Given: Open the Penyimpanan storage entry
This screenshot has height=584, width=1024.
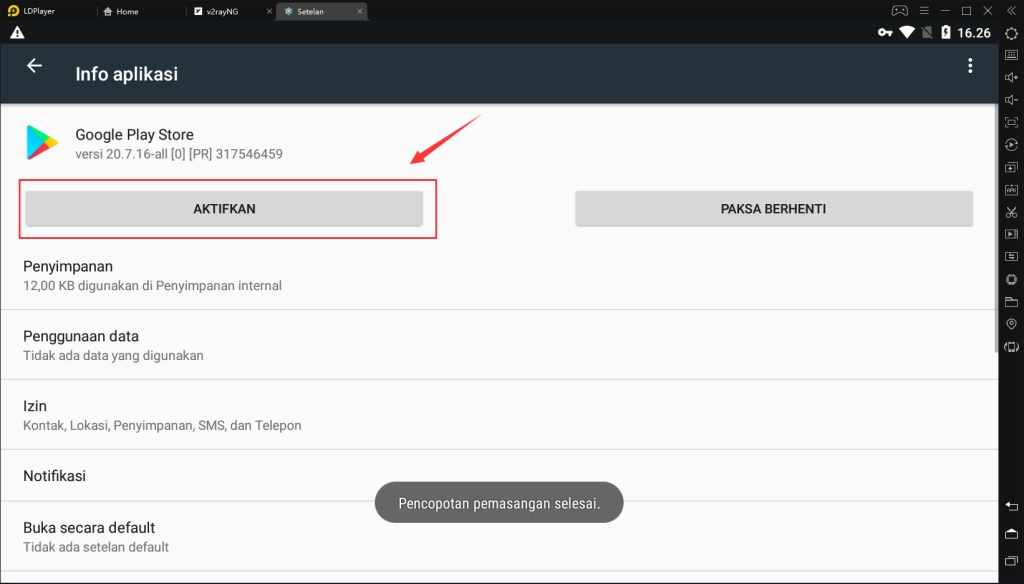Looking at the screenshot, I should (499, 275).
